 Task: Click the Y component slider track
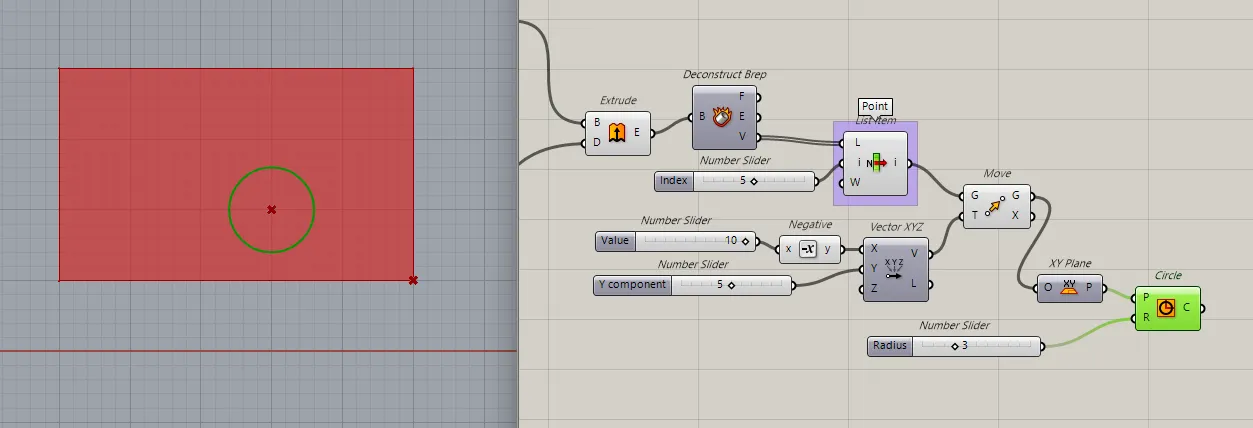pos(731,285)
